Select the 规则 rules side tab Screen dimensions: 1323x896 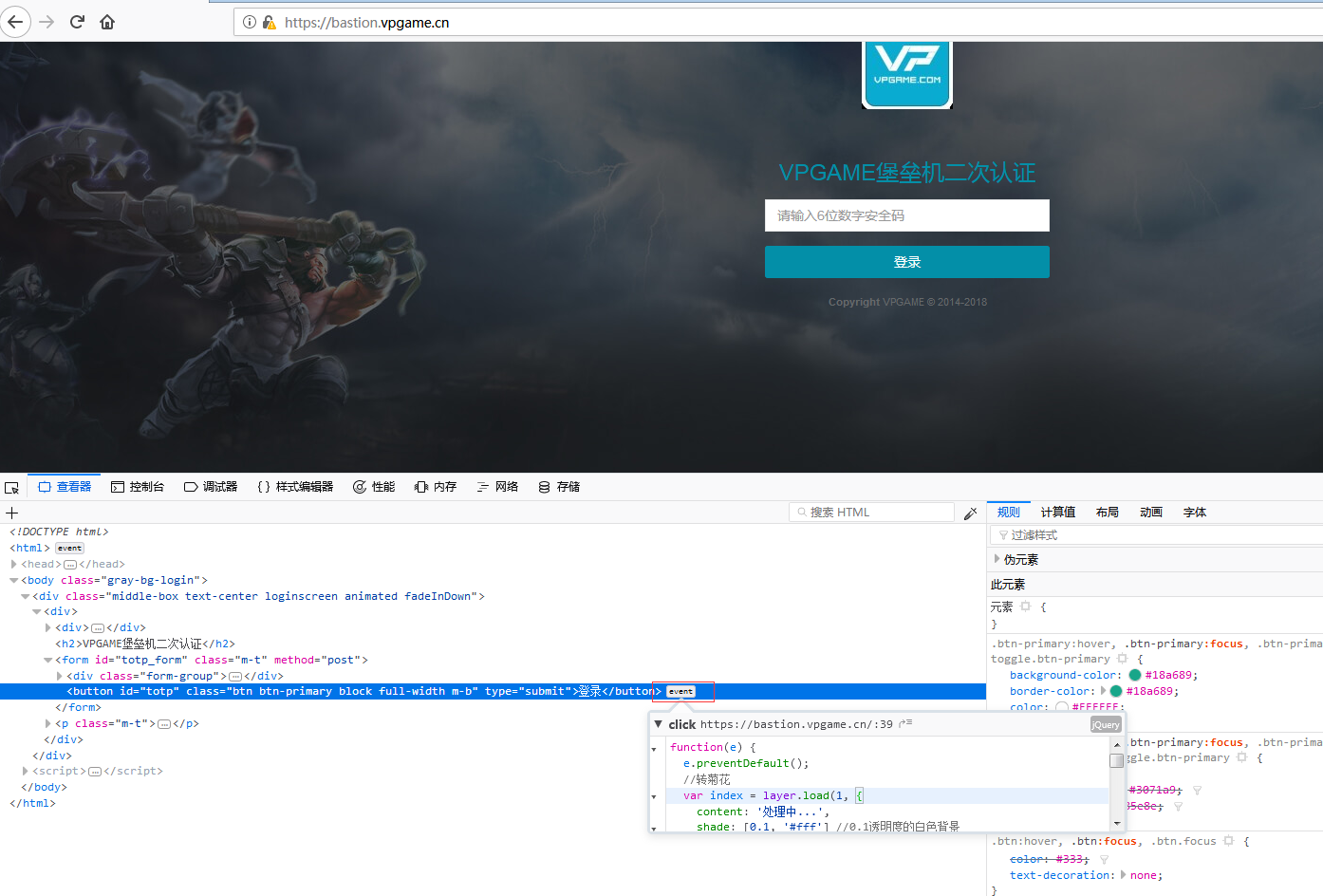(1009, 513)
